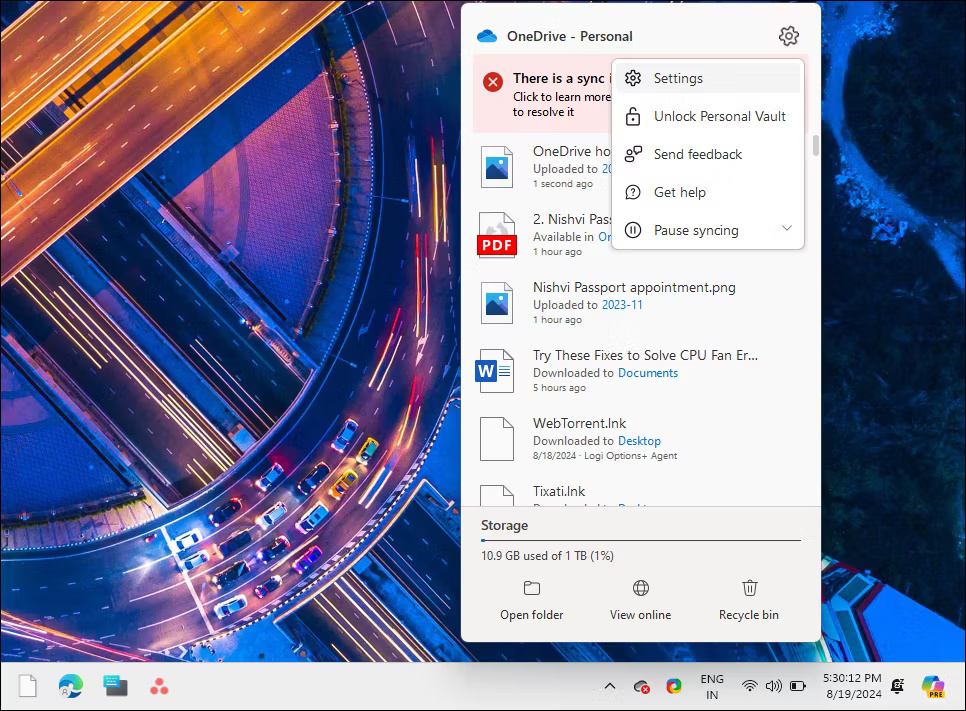Viewport: 966px width, 711px height.
Task: Click the storage usage progress bar
Action: (x=640, y=539)
